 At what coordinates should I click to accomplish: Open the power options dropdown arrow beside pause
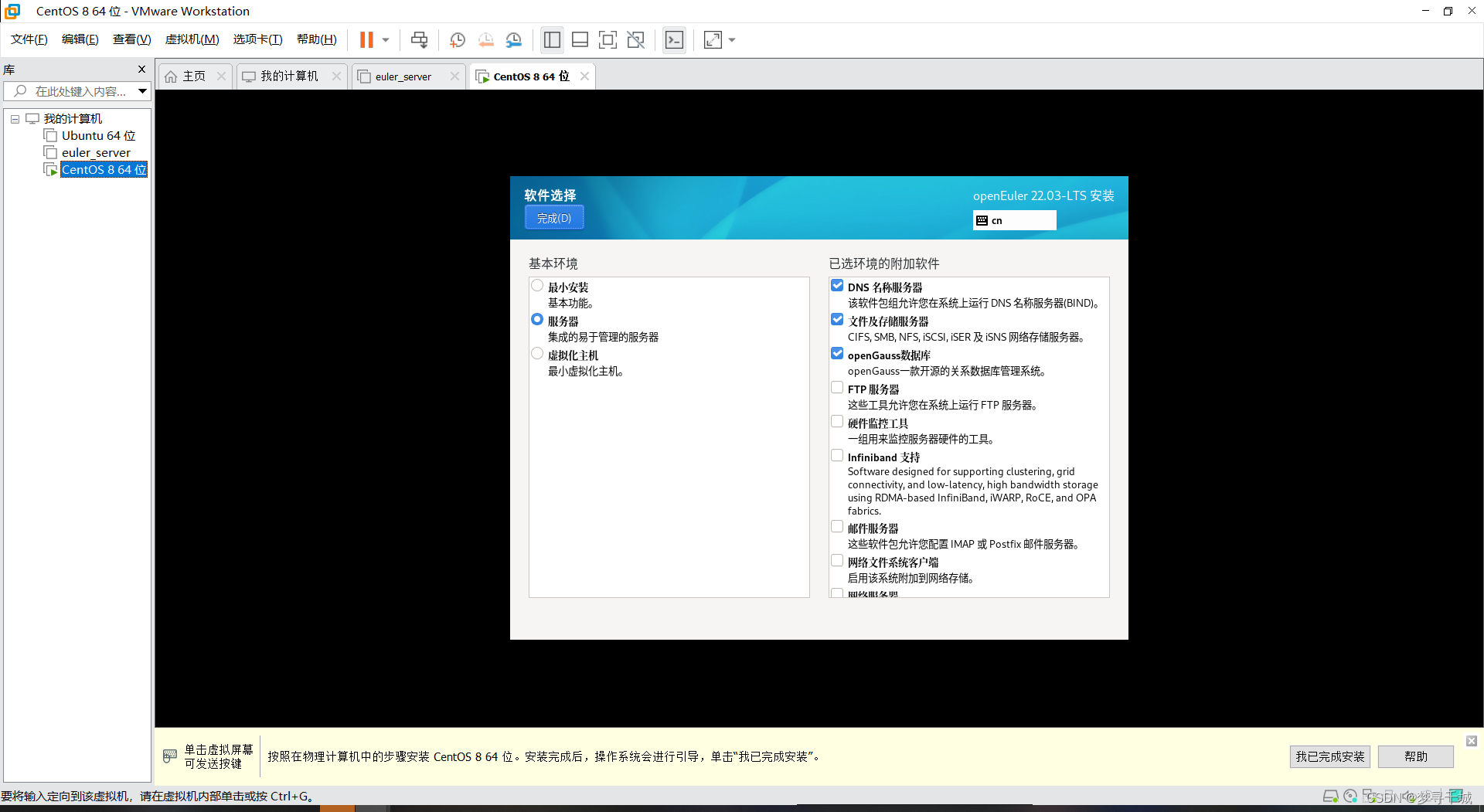tap(386, 39)
